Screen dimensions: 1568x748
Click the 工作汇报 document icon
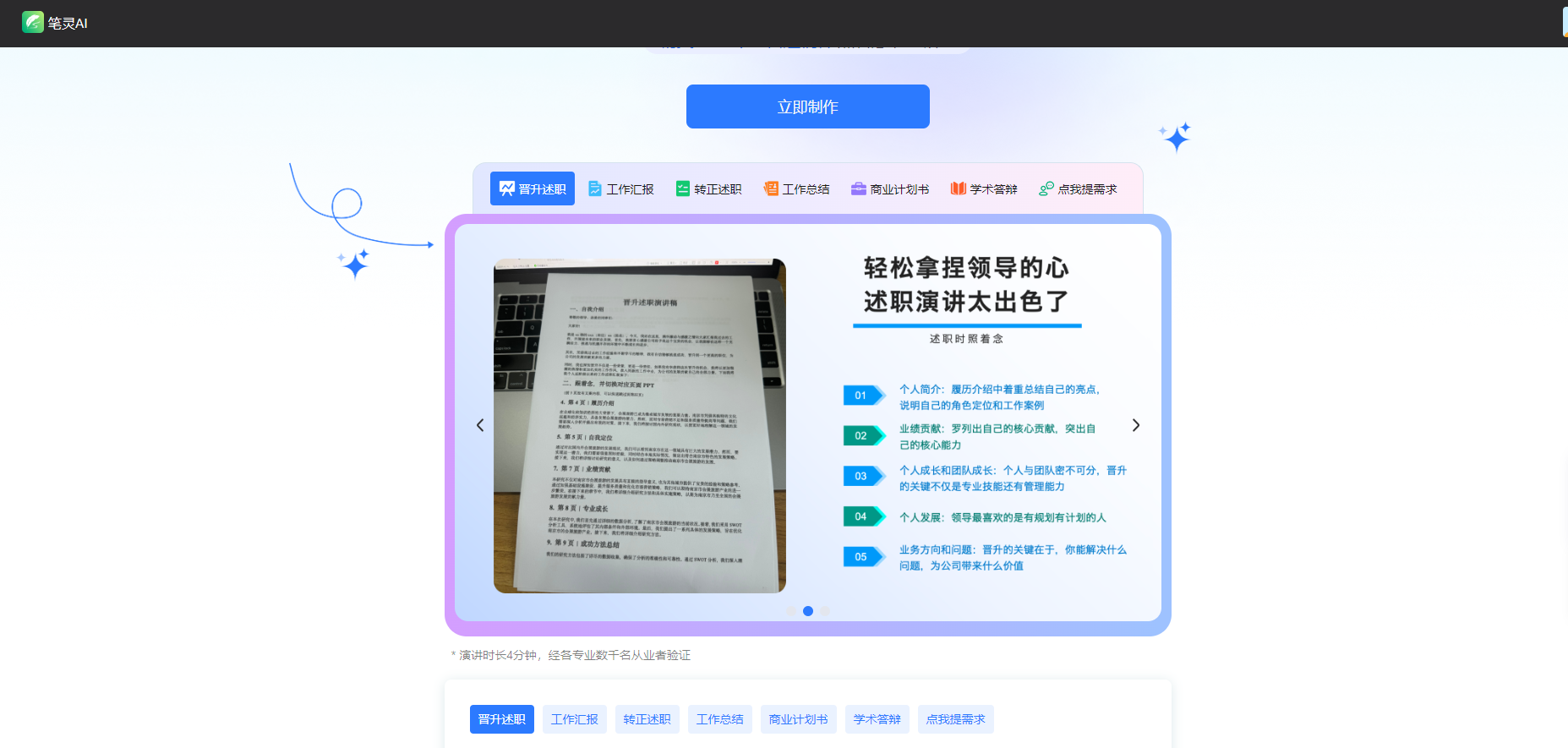[595, 188]
